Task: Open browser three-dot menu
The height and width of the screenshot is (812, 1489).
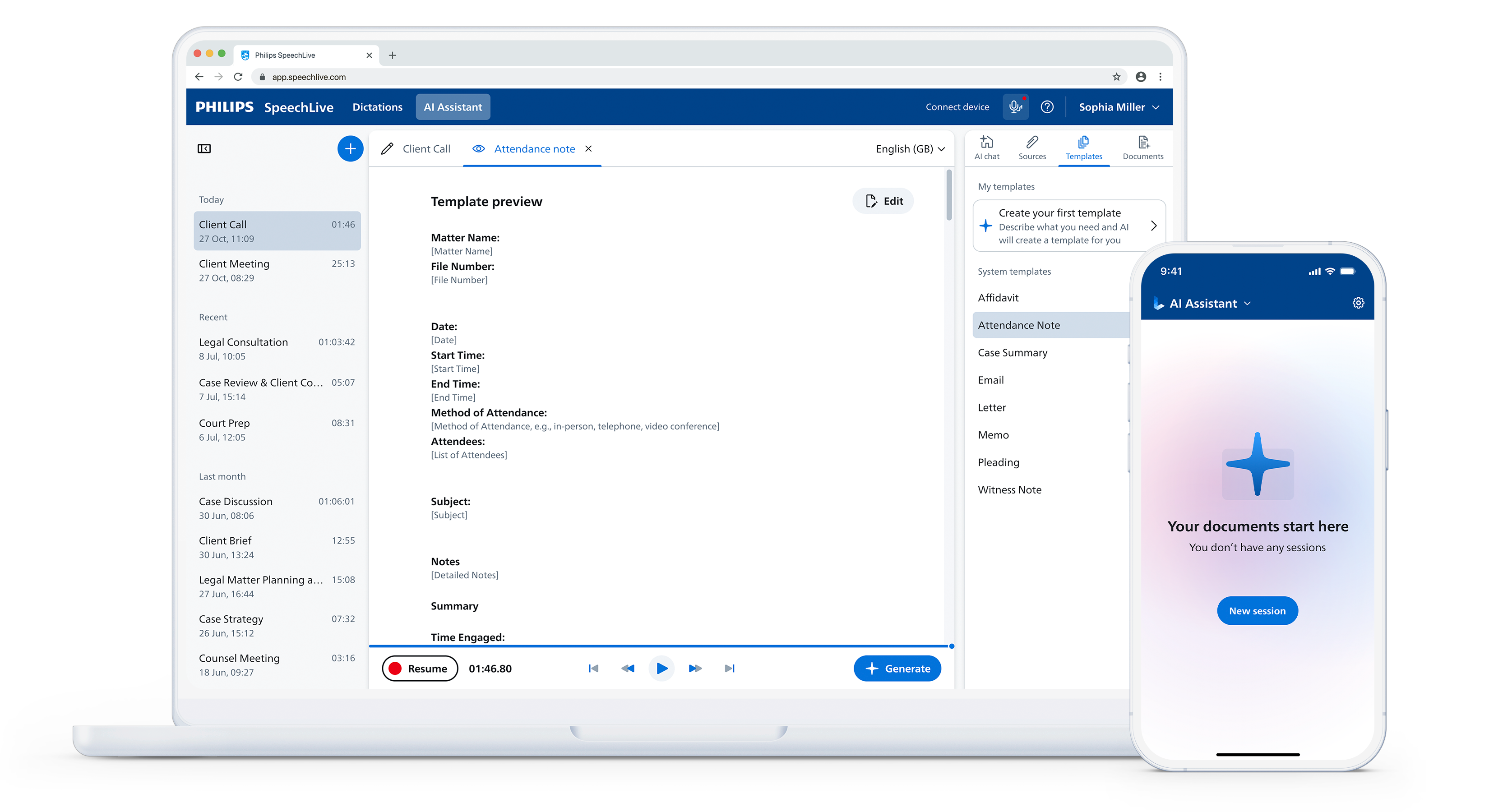Action: 1160,76
